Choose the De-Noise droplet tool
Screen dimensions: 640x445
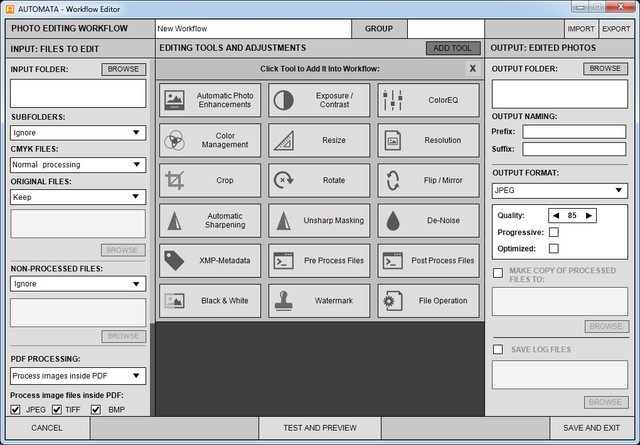[428, 220]
